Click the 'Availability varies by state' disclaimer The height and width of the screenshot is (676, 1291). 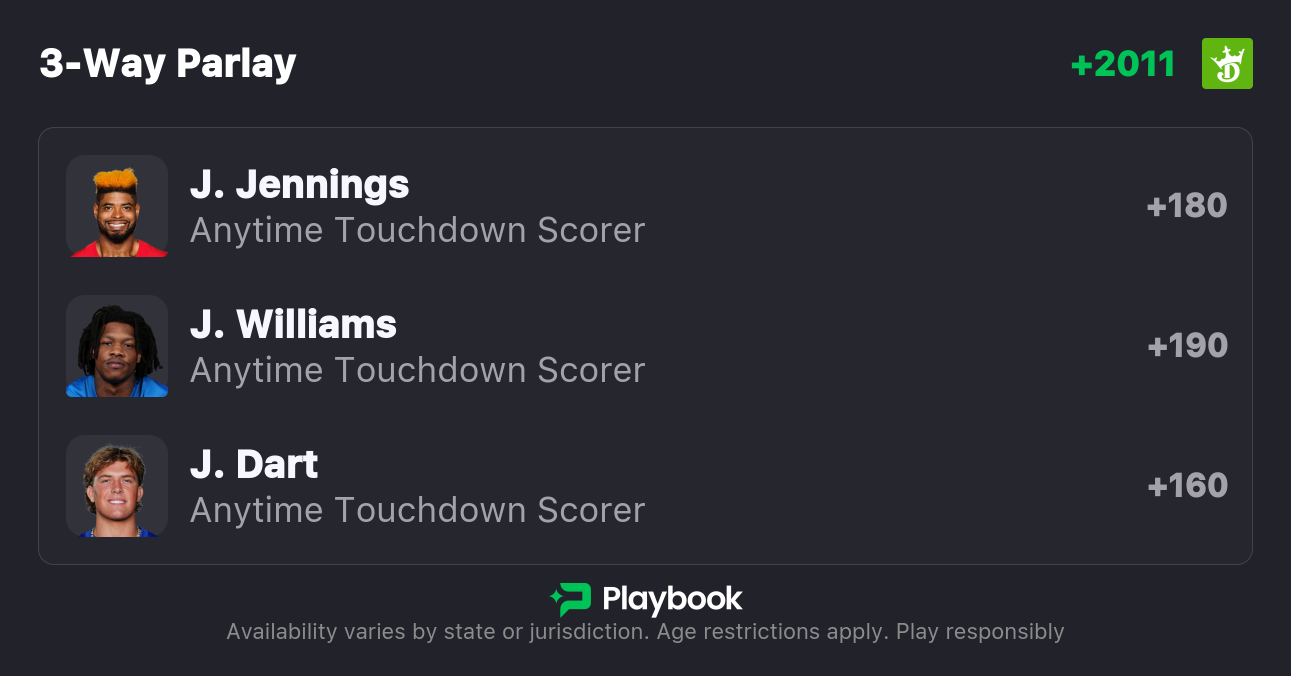coord(435,632)
